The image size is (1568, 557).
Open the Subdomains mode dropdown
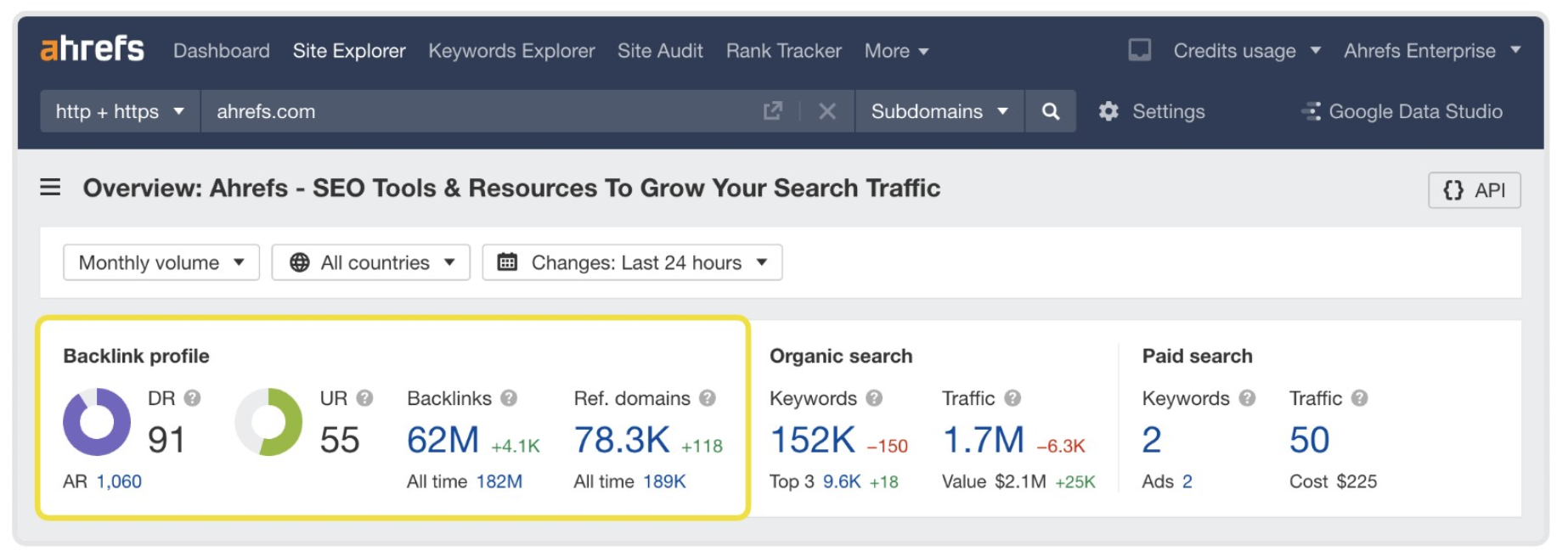[x=939, y=111]
